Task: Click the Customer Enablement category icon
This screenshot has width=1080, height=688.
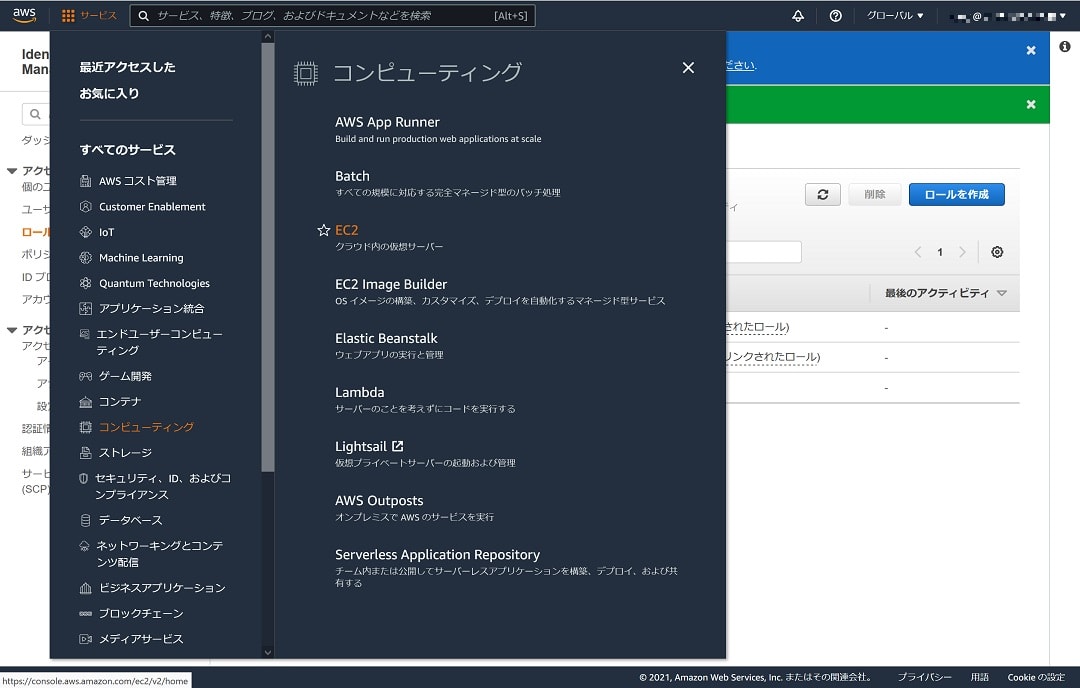Action: [85, 207]
